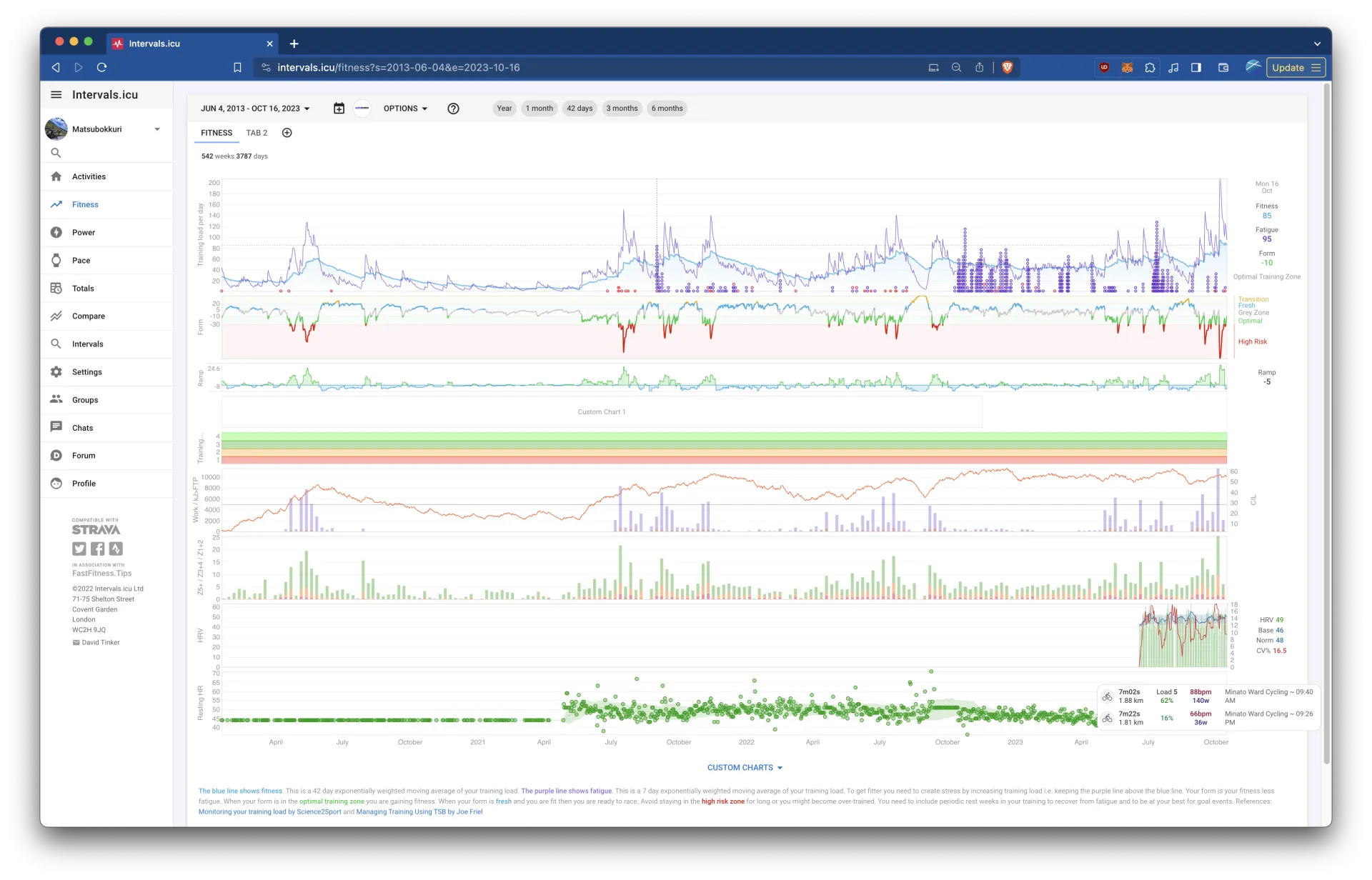1372x880 pixels.
Task: Add a new tab with plus icon
Action: [x=287, y=133]
